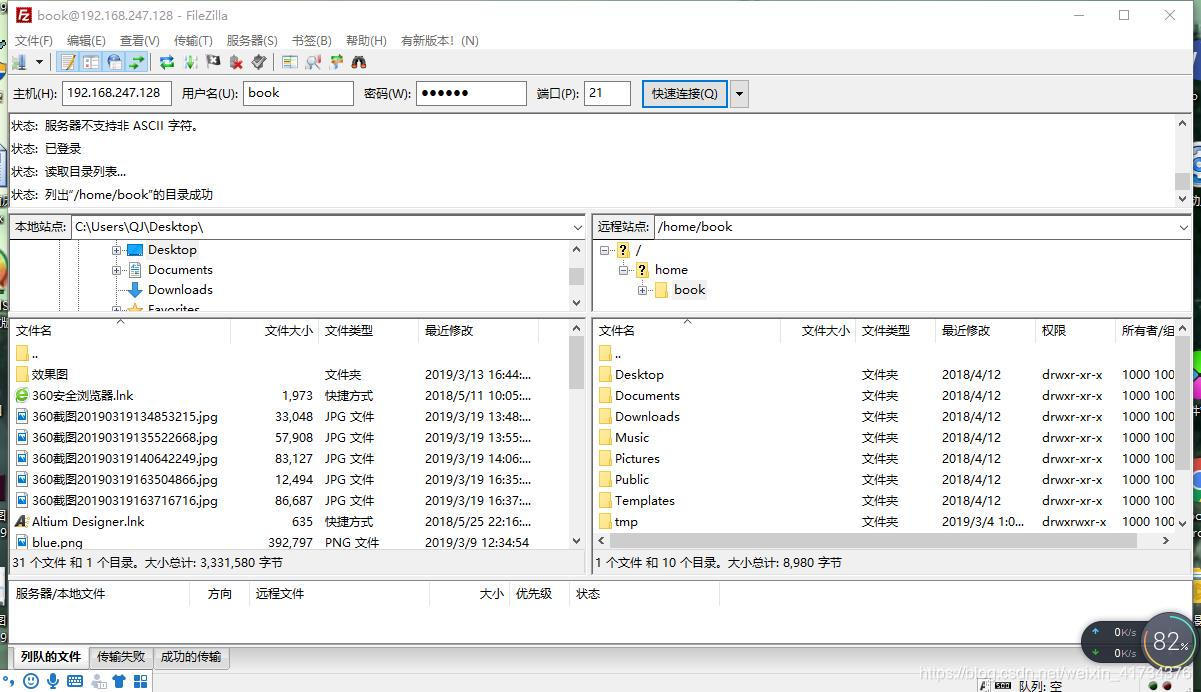
Task: Disconnect from the current server
Action: click(236, 62)
